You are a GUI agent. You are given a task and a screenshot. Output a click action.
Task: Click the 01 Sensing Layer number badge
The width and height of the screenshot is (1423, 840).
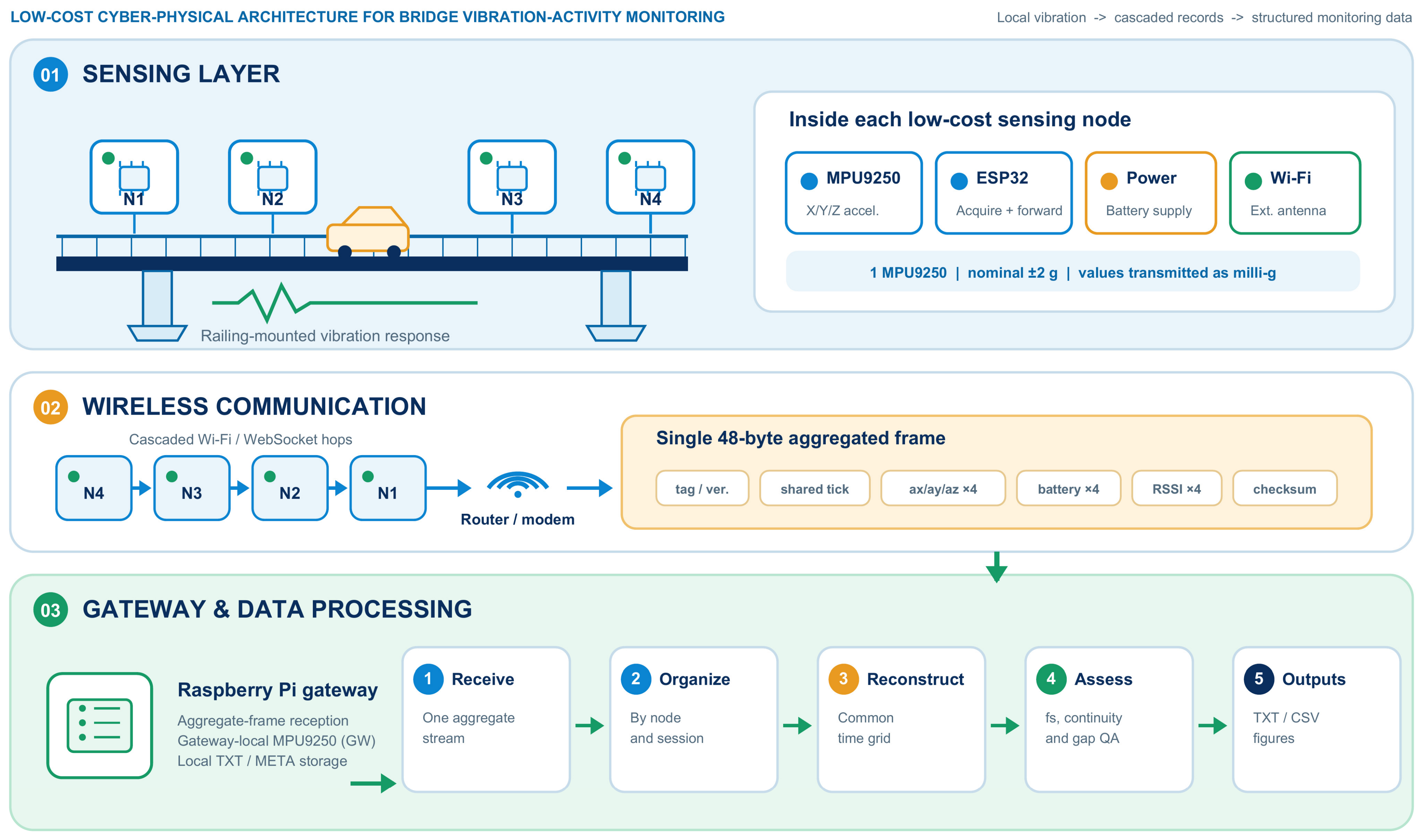(50, 74)
